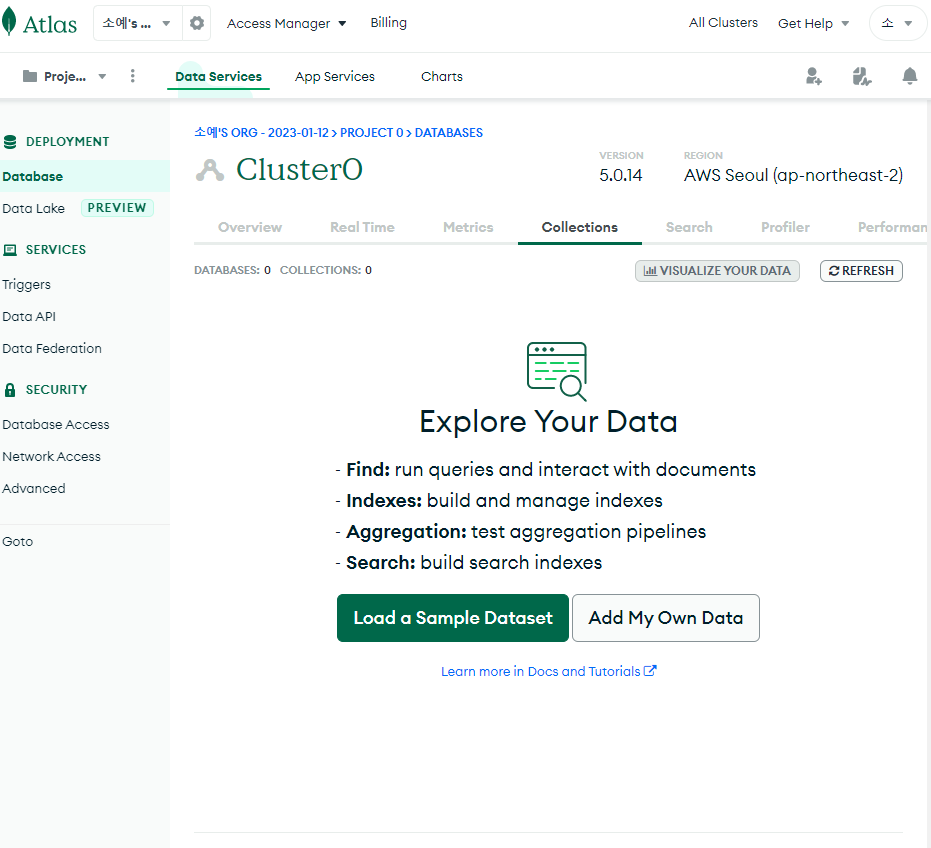Click version value 5.0.14

[620, 175]
